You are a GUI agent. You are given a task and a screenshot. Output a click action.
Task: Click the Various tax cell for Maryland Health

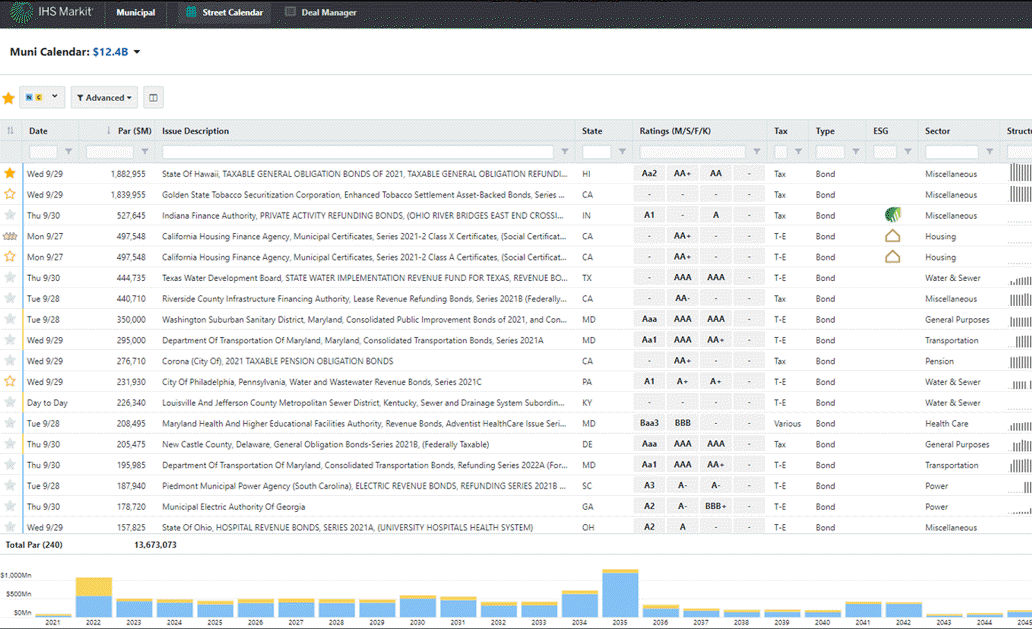tap(787, 424)
